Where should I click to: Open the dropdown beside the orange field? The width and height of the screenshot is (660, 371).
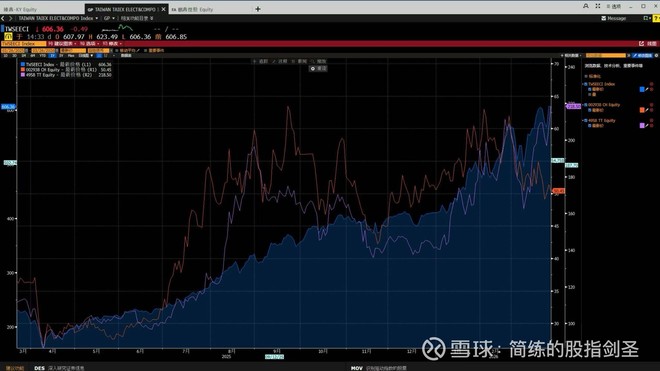click(x=628, y=56)
